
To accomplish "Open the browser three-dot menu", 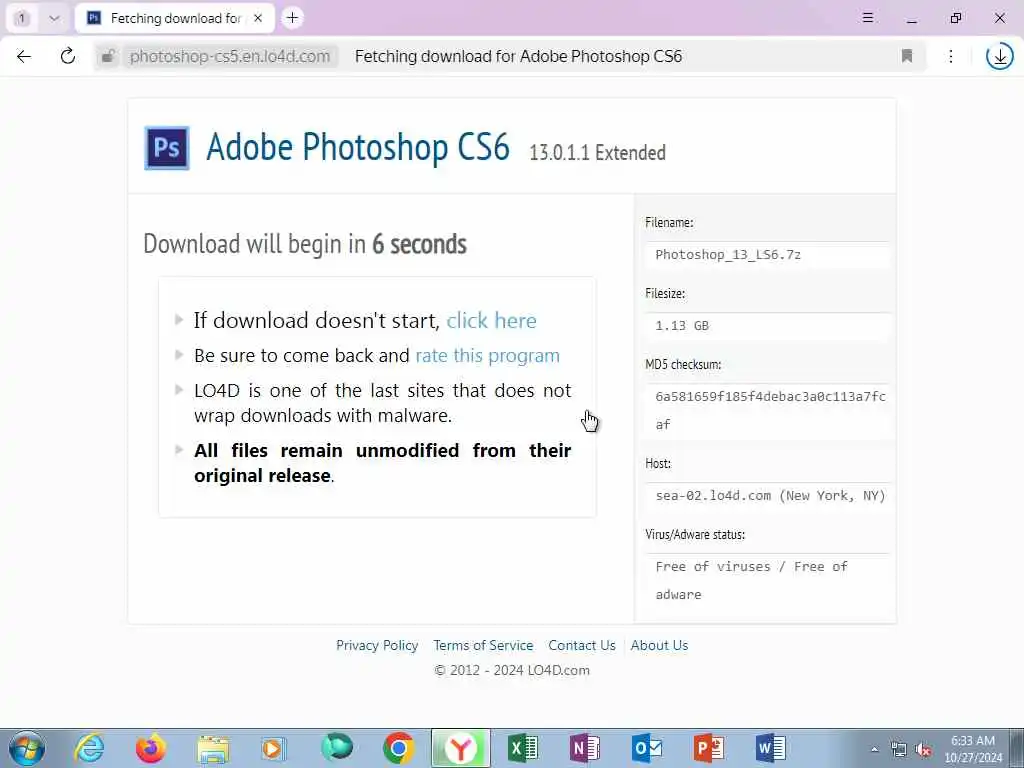I will (951, 56).
